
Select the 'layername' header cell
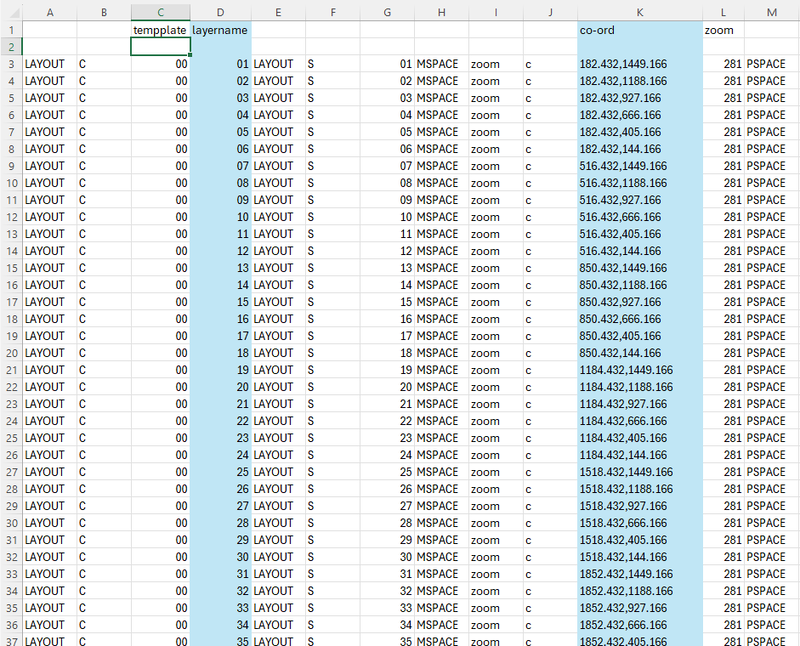pyautogui.click(x=220, y=30)
